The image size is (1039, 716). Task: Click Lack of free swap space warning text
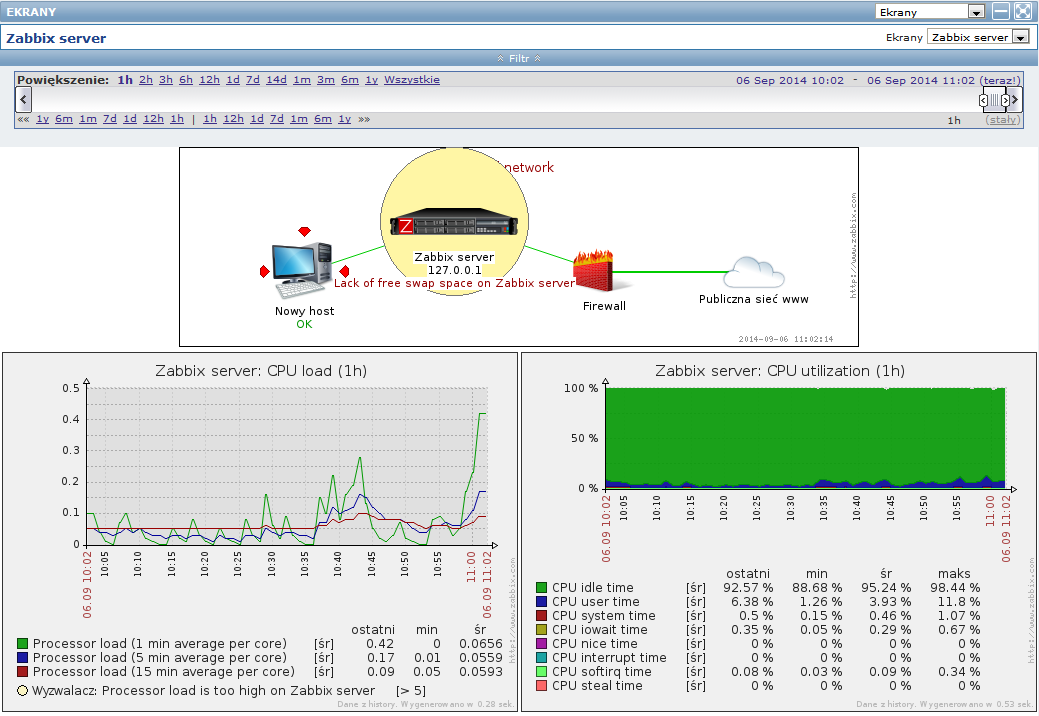(x=454, y=283)
